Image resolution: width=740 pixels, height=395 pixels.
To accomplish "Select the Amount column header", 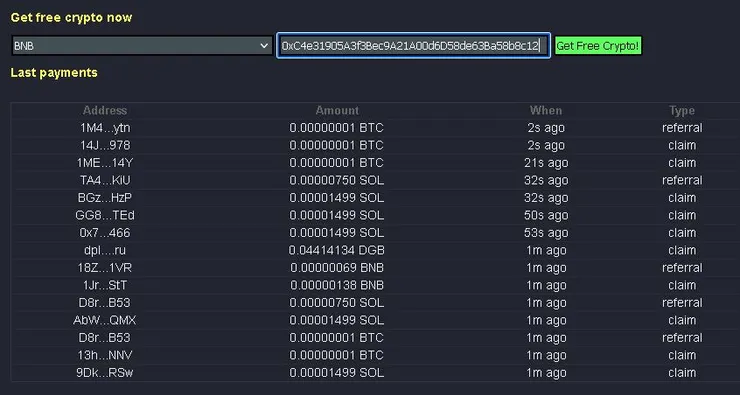I will pos(337,110).
